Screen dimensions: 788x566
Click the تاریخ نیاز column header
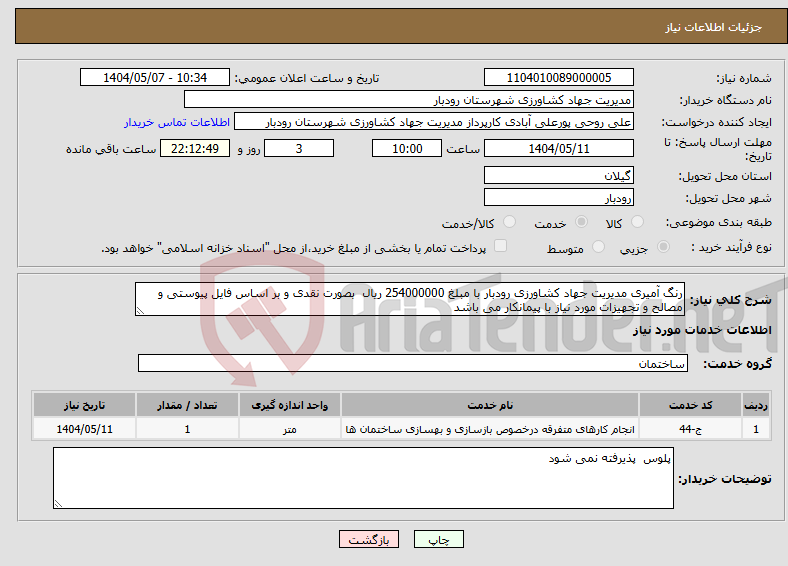point(84,405)
